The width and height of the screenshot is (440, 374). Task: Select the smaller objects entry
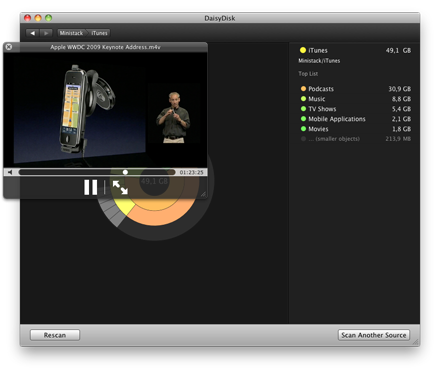point(355,139)
